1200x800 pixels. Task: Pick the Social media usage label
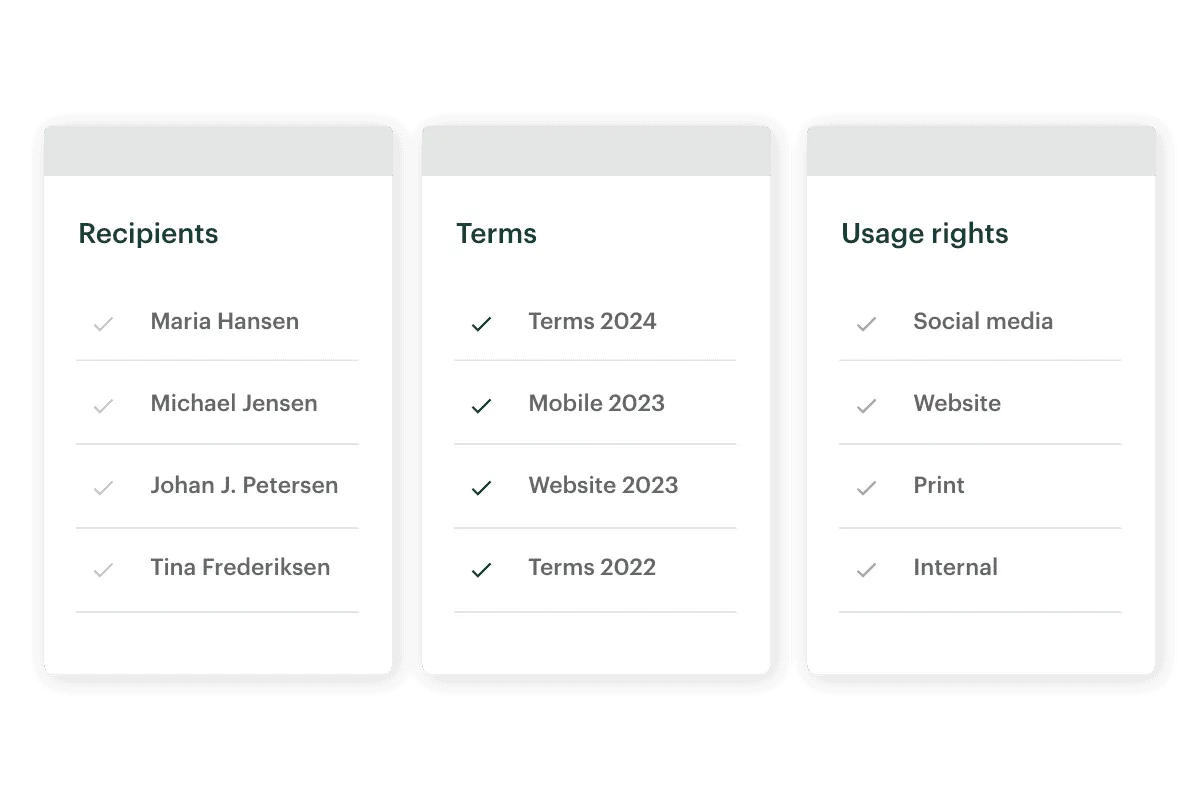click(x=983, y=321)
